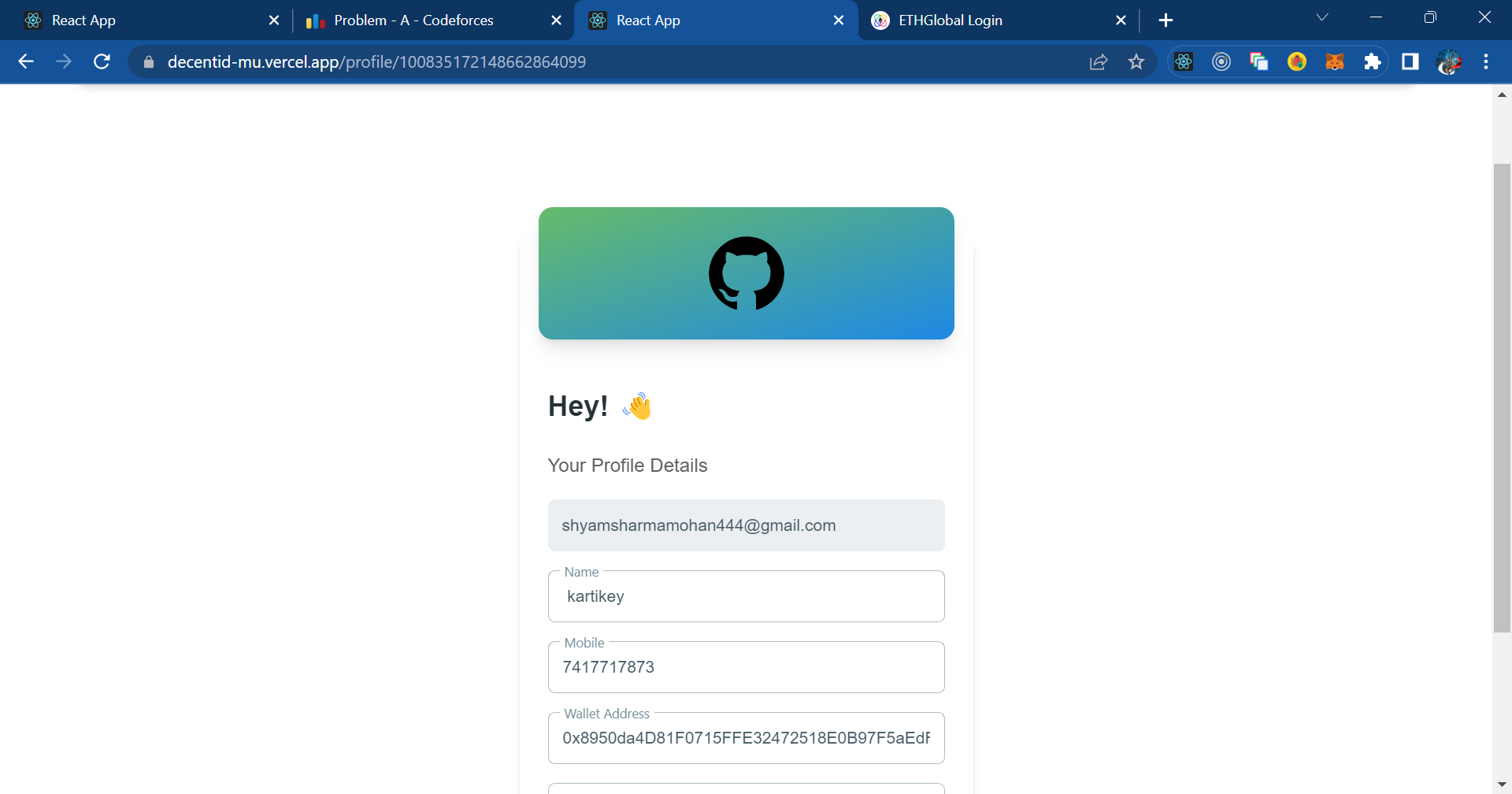1512x794 pixels.
Task: Open the Extensions puzzle-piece menu
Action: (1373, 61)
